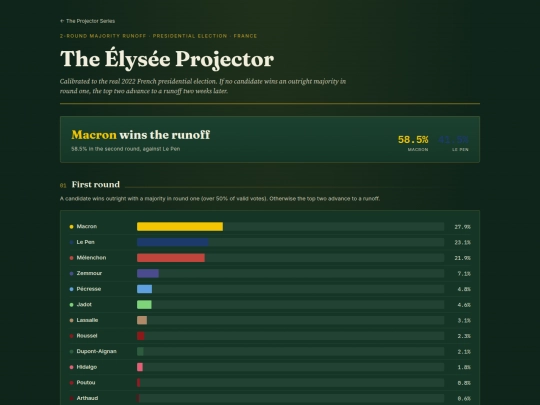
Task: Click the Macron yellow color dot
Action: [72, 227]
